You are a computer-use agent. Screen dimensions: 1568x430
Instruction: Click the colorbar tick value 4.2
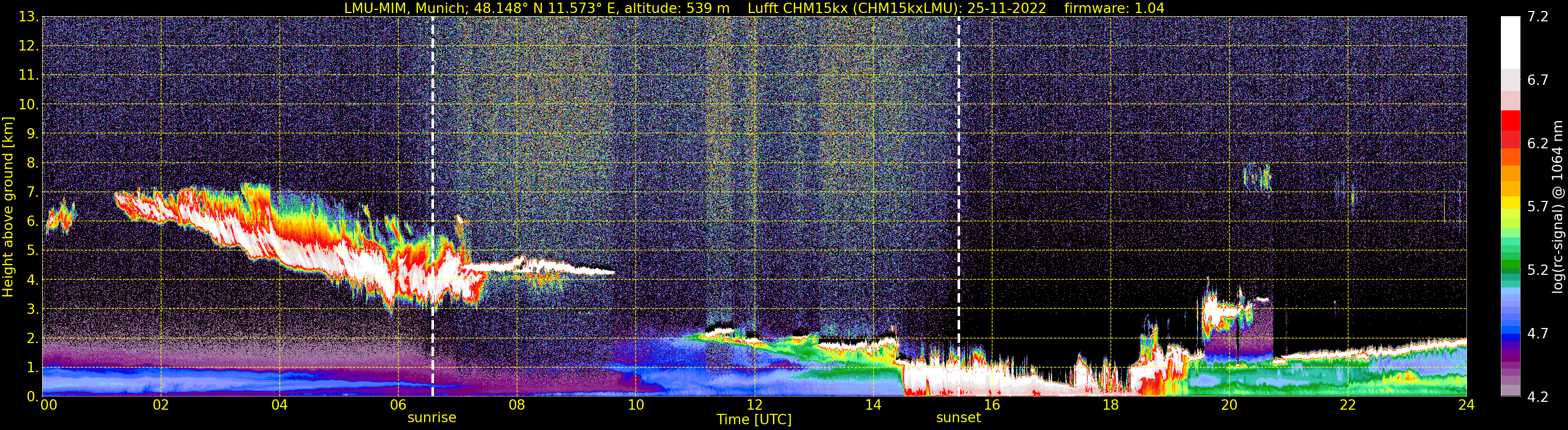tap(1538, 397)
